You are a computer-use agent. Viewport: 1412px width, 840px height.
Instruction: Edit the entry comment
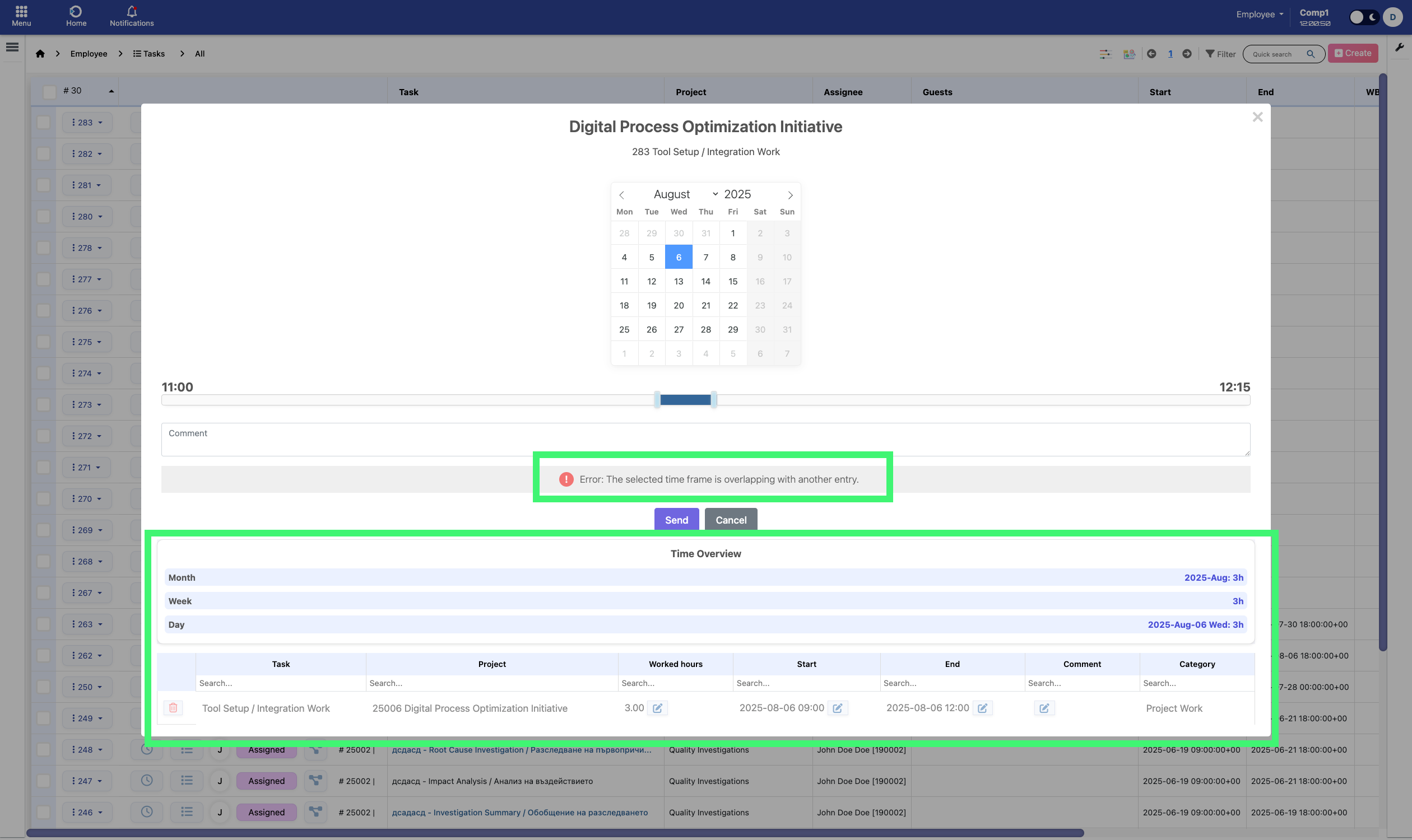[1044, 708]
